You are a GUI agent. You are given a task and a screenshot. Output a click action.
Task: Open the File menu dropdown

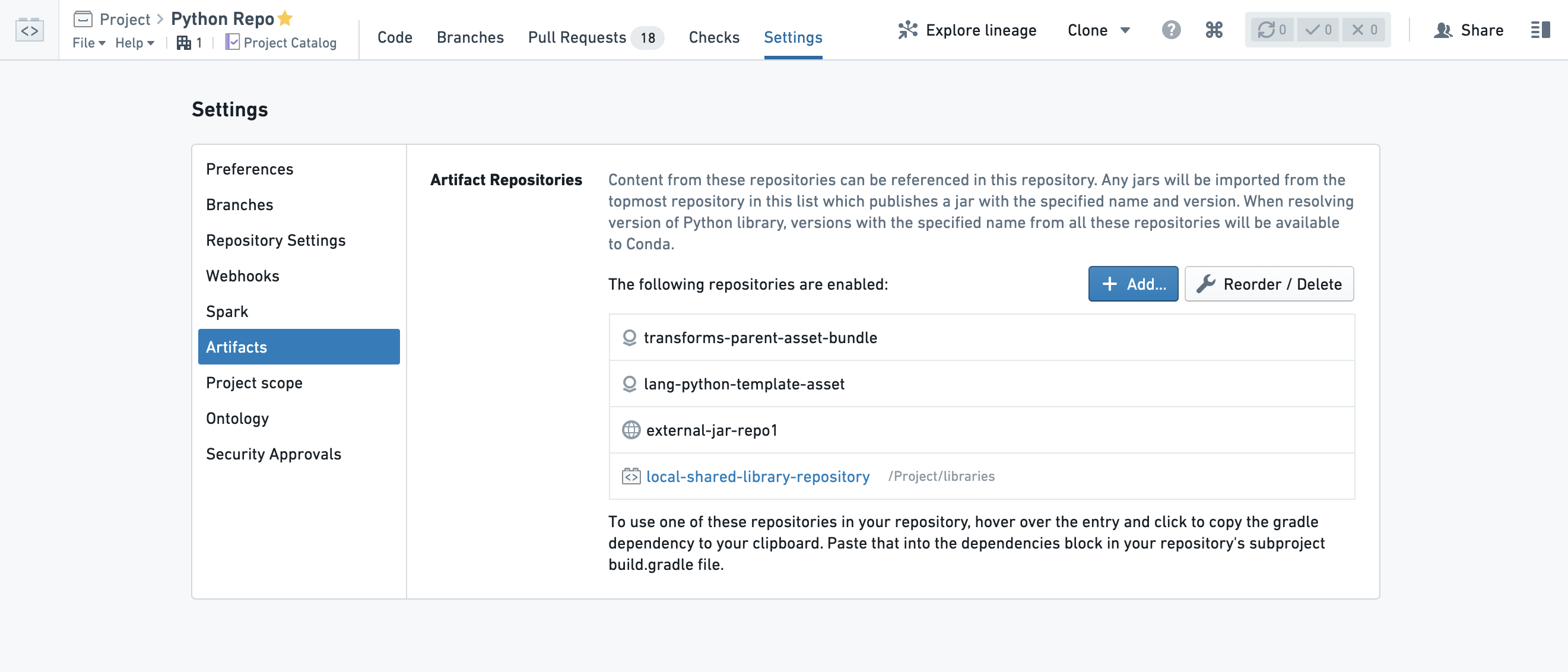[89, 43]
